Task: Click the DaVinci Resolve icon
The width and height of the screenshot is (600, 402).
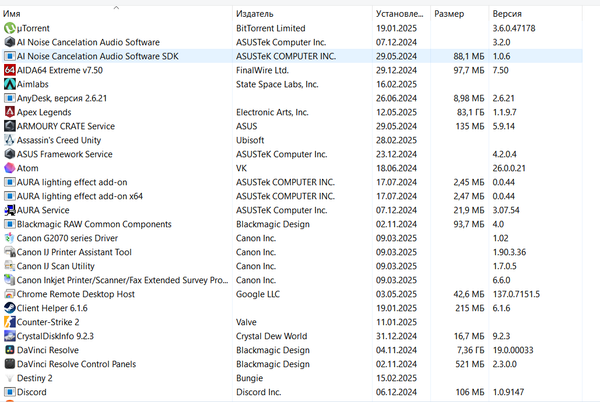Action: 10,350
